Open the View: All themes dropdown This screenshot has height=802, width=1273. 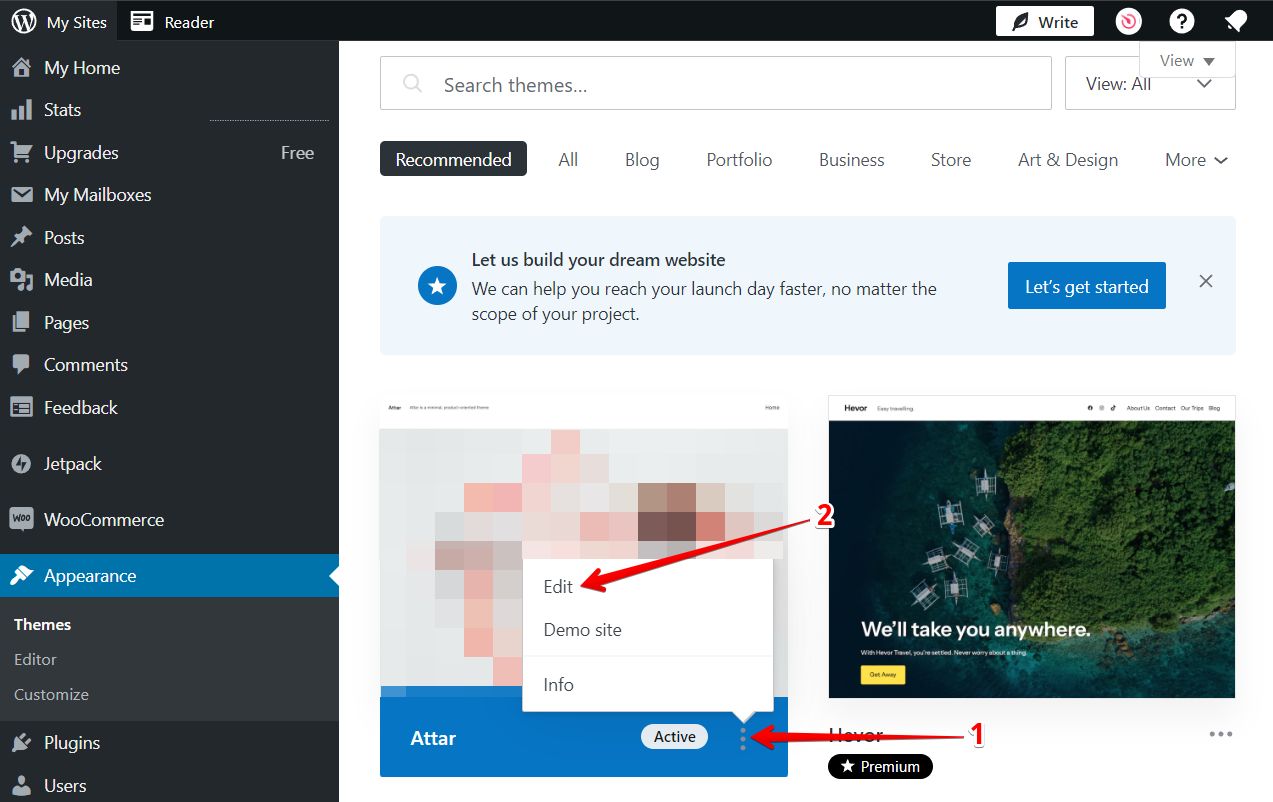click(1150, 84)
